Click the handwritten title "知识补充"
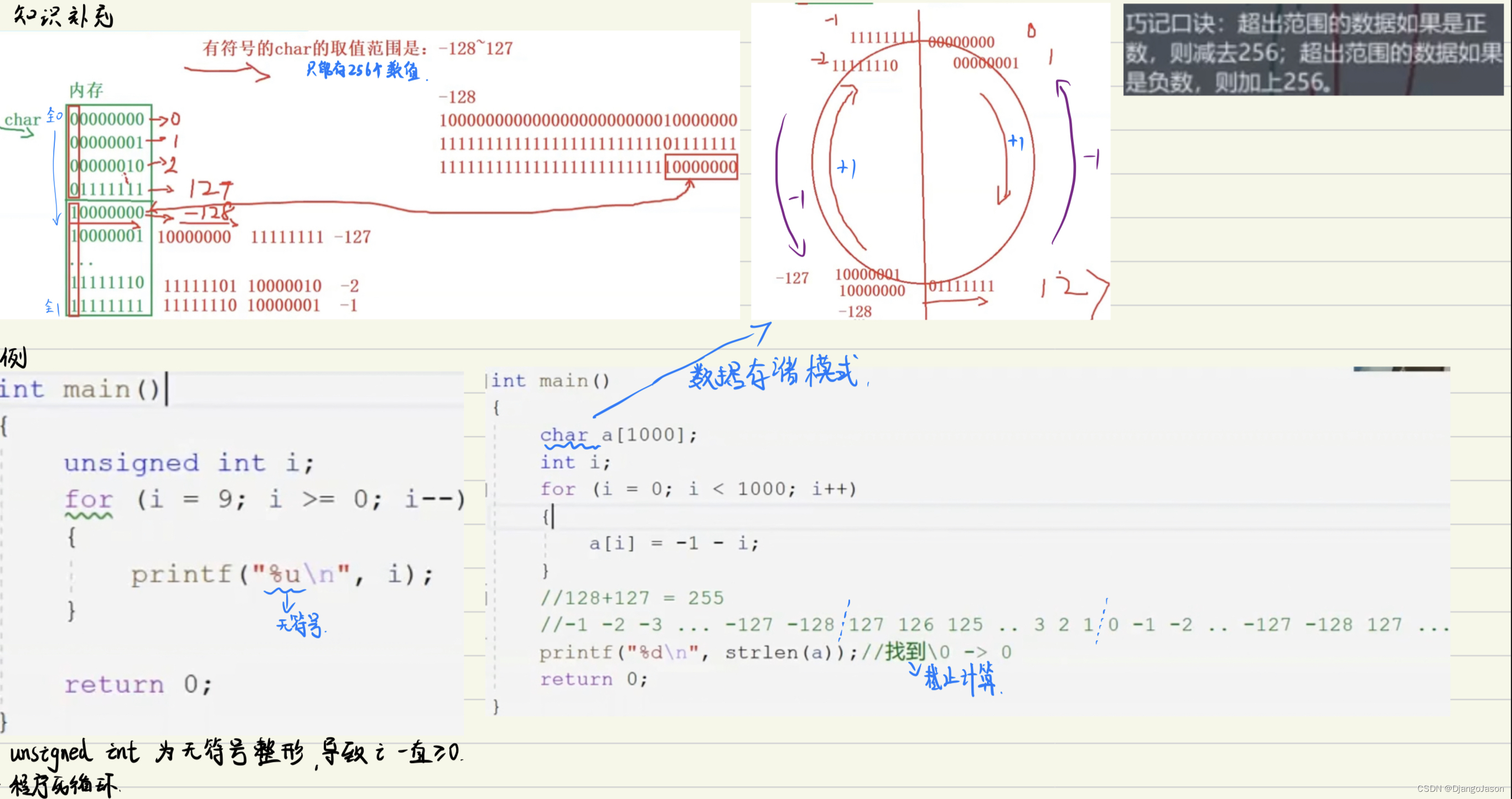The width and height of the screenshot is (1512, 799). click(x=64, y=16)
